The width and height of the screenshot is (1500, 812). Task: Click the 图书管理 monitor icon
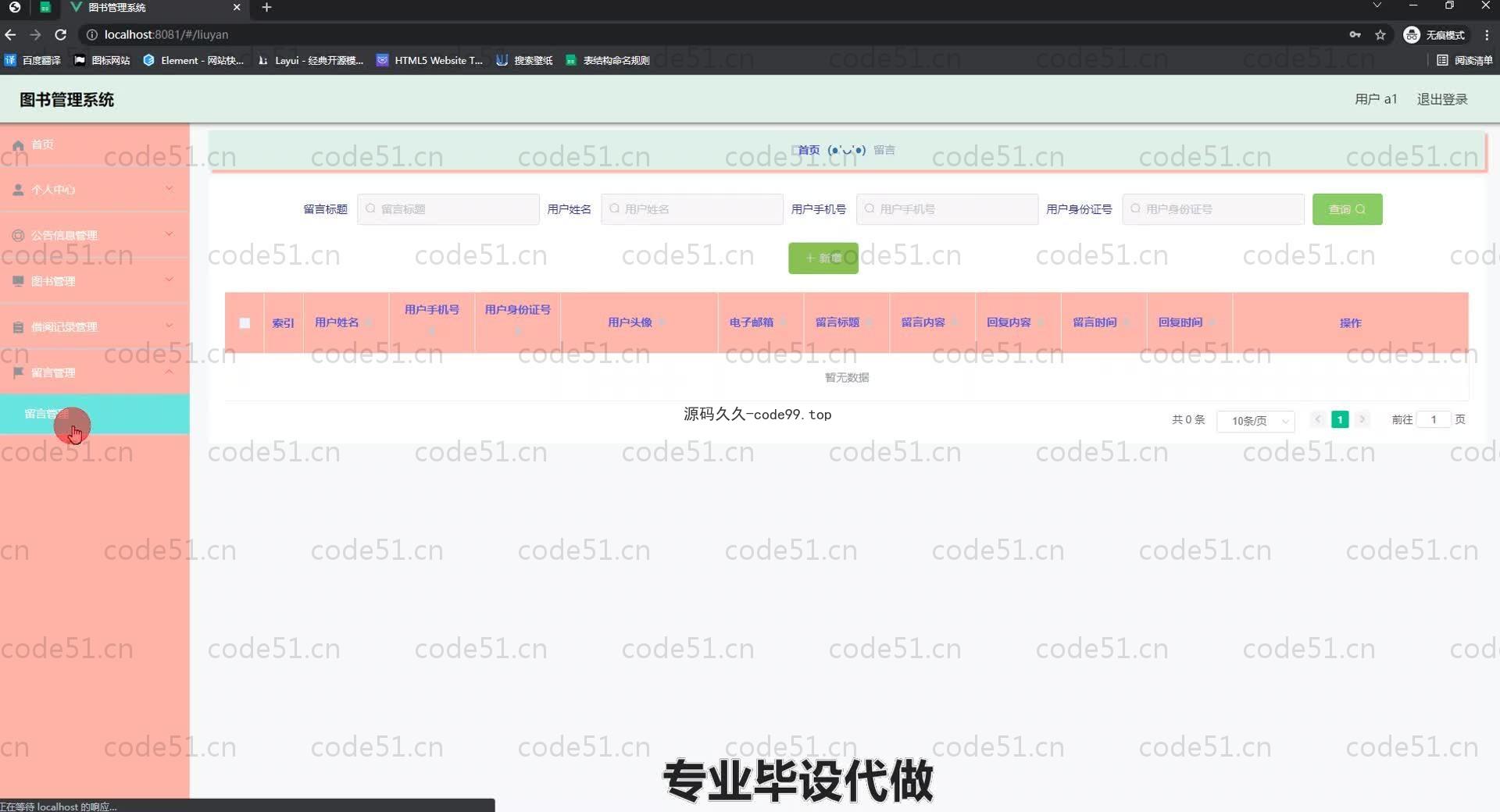[x=18, y=281]
